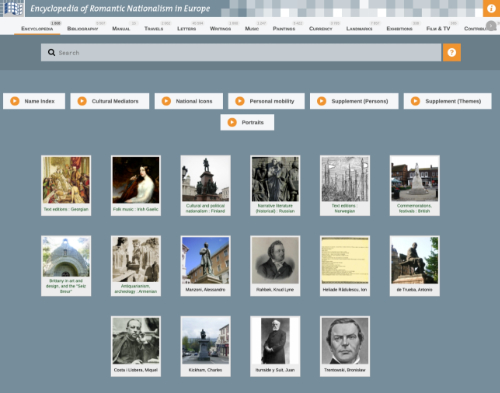Image resolution: width=500 pixels, height=393 pixels.
Task: Focus the Search input field
Action: pyautogui.click(x=241, y=52)
